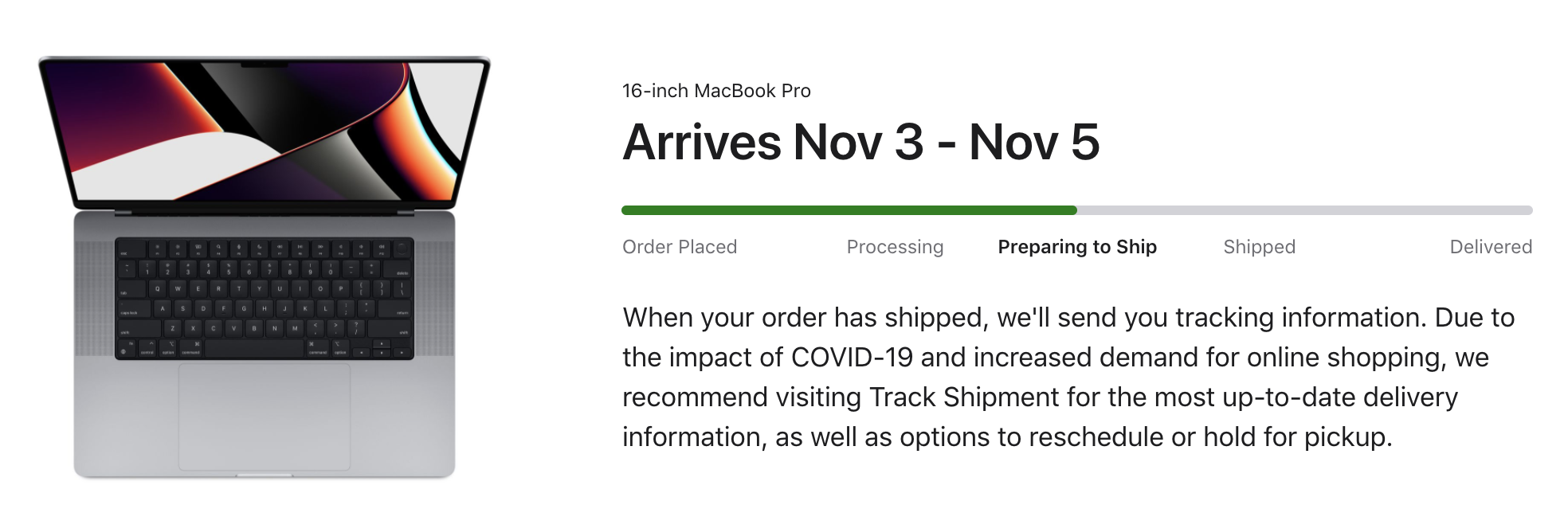
Task: Click the COVID-19 text in message
Action: (x=852, y=357)
